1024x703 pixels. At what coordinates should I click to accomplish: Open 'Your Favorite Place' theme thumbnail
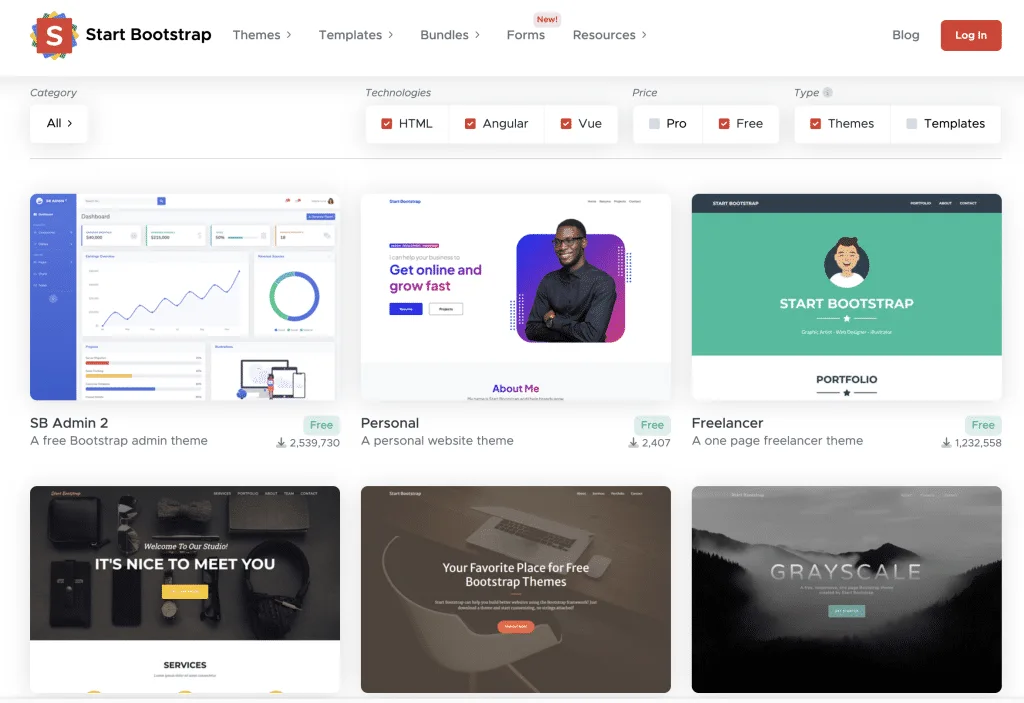[515, 589]
